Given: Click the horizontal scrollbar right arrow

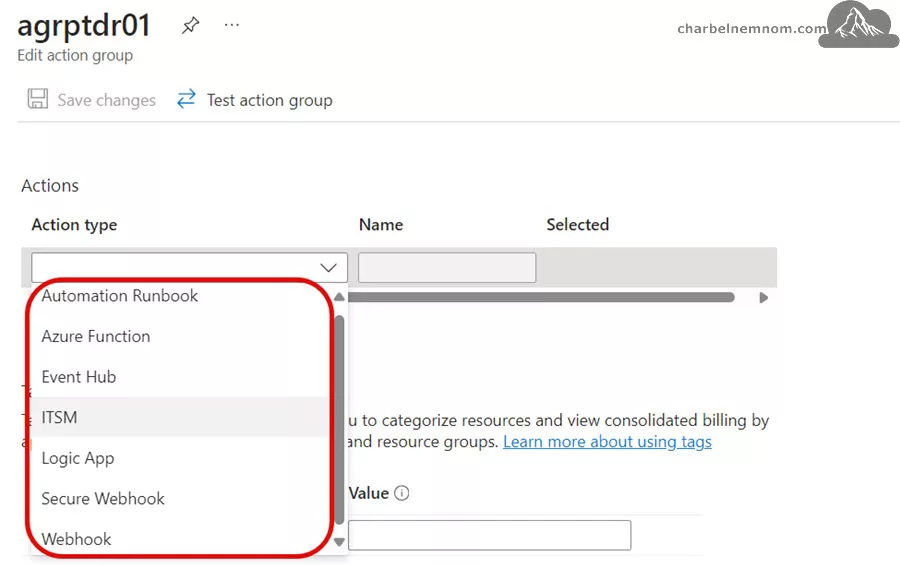Looking at the screenshot, I should (763, 297).
